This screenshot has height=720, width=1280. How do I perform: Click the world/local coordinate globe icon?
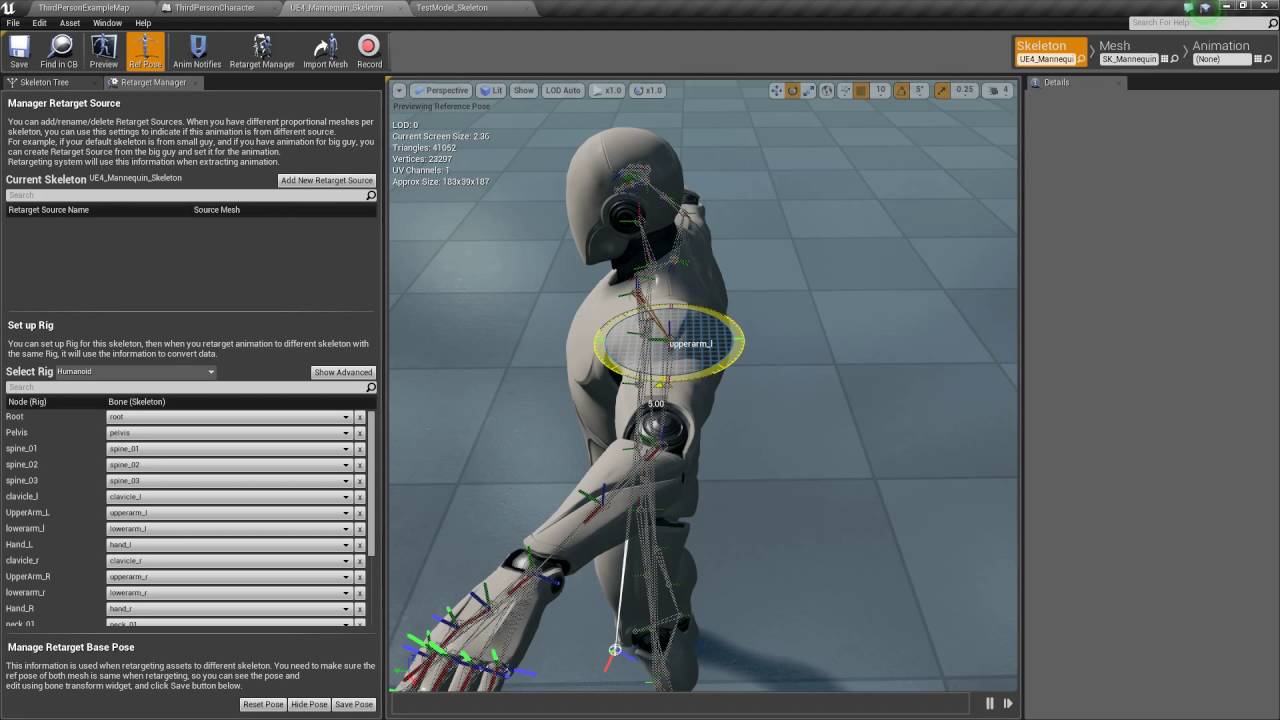coord(827,90)
